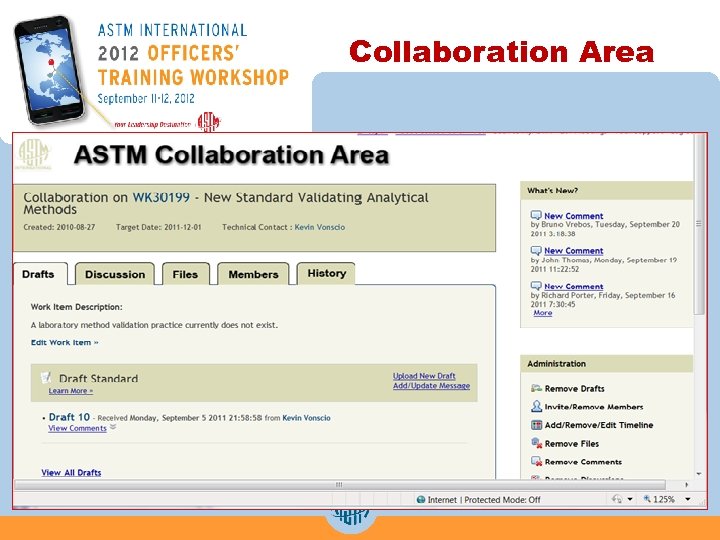Image resolution: width=720 pixels, height=540 pixels.
Task: Click comment bubble icon for John Thomas entry
Action: [536, 250]
